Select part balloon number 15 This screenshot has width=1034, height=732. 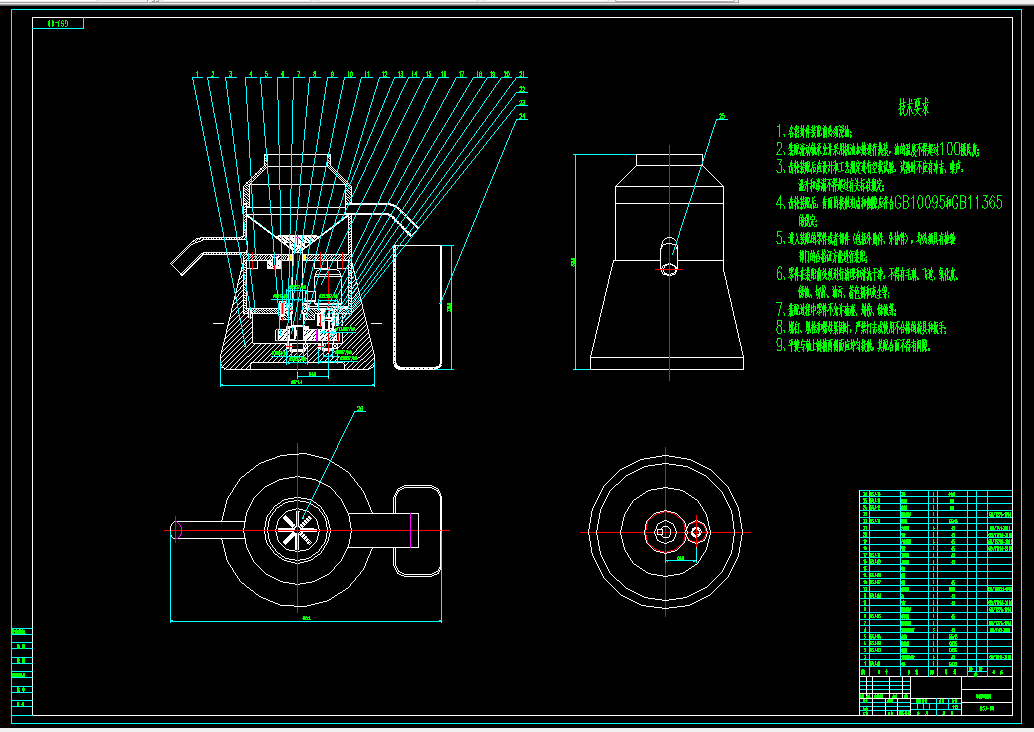429,75
